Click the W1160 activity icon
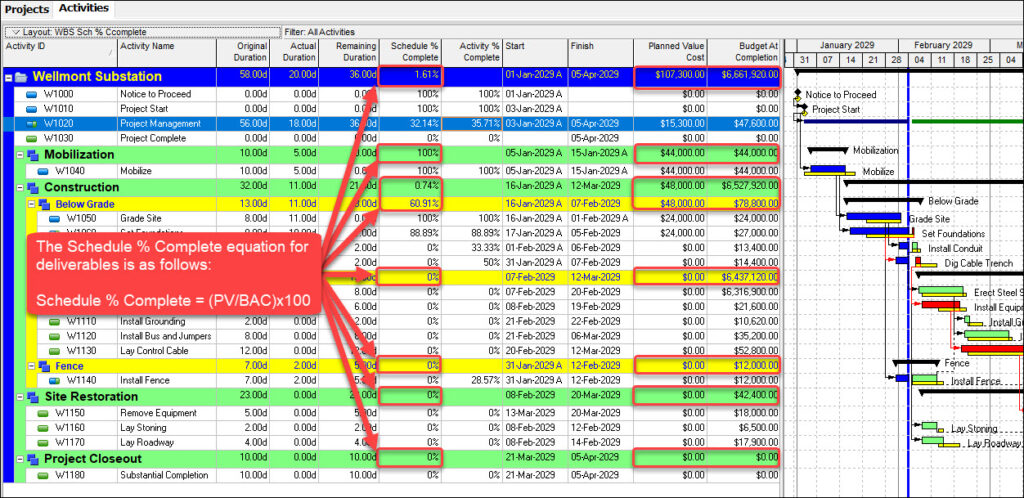Viewport: 1024px width, 498px height. (43, 428)
